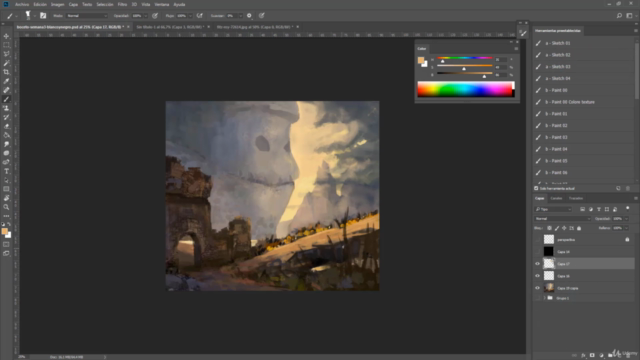Select the Rectangular Marquee tool
The height and width of the screenshot is (360, 640).
(x=6, y=45)
